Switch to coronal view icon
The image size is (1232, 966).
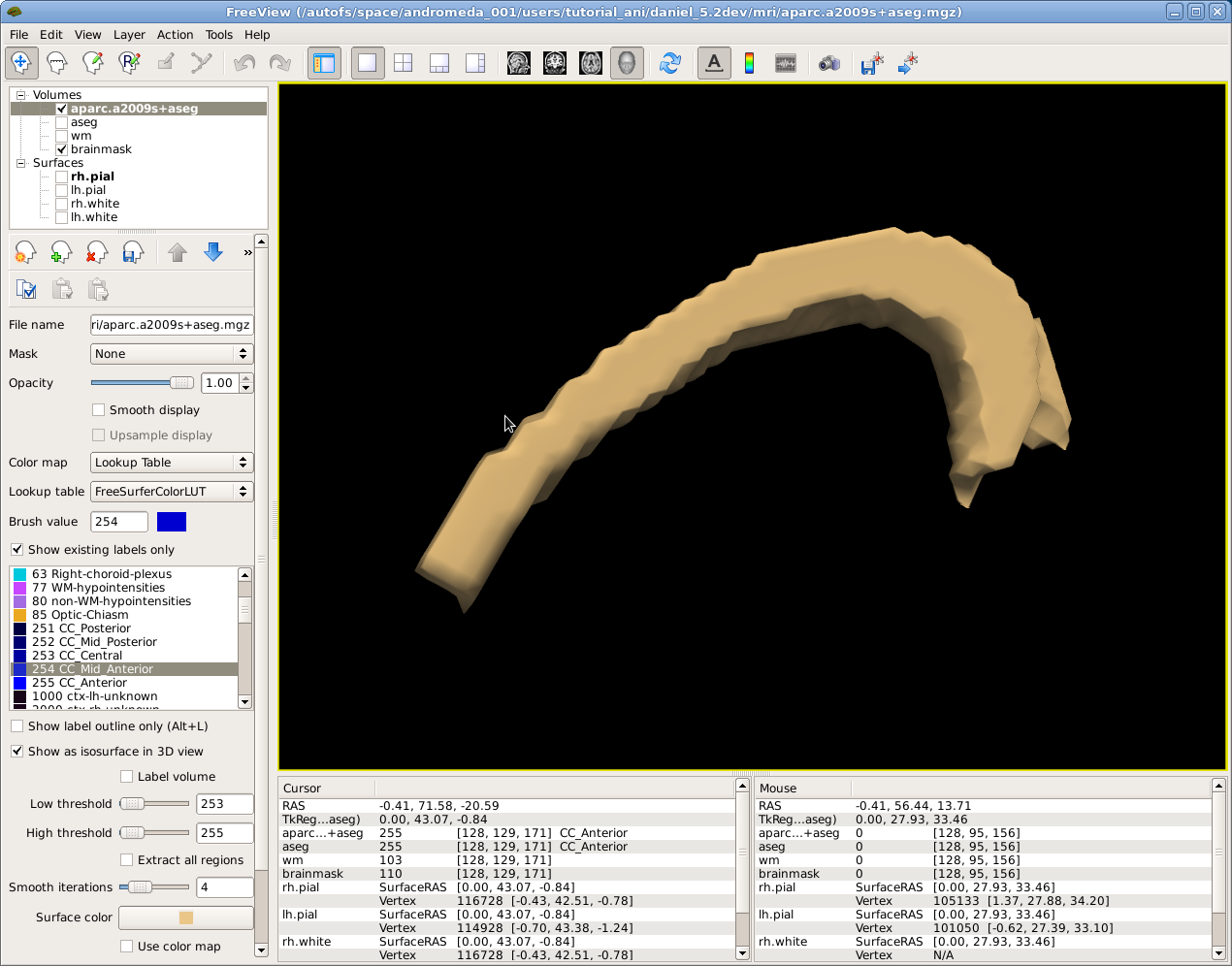click(555, 63)
